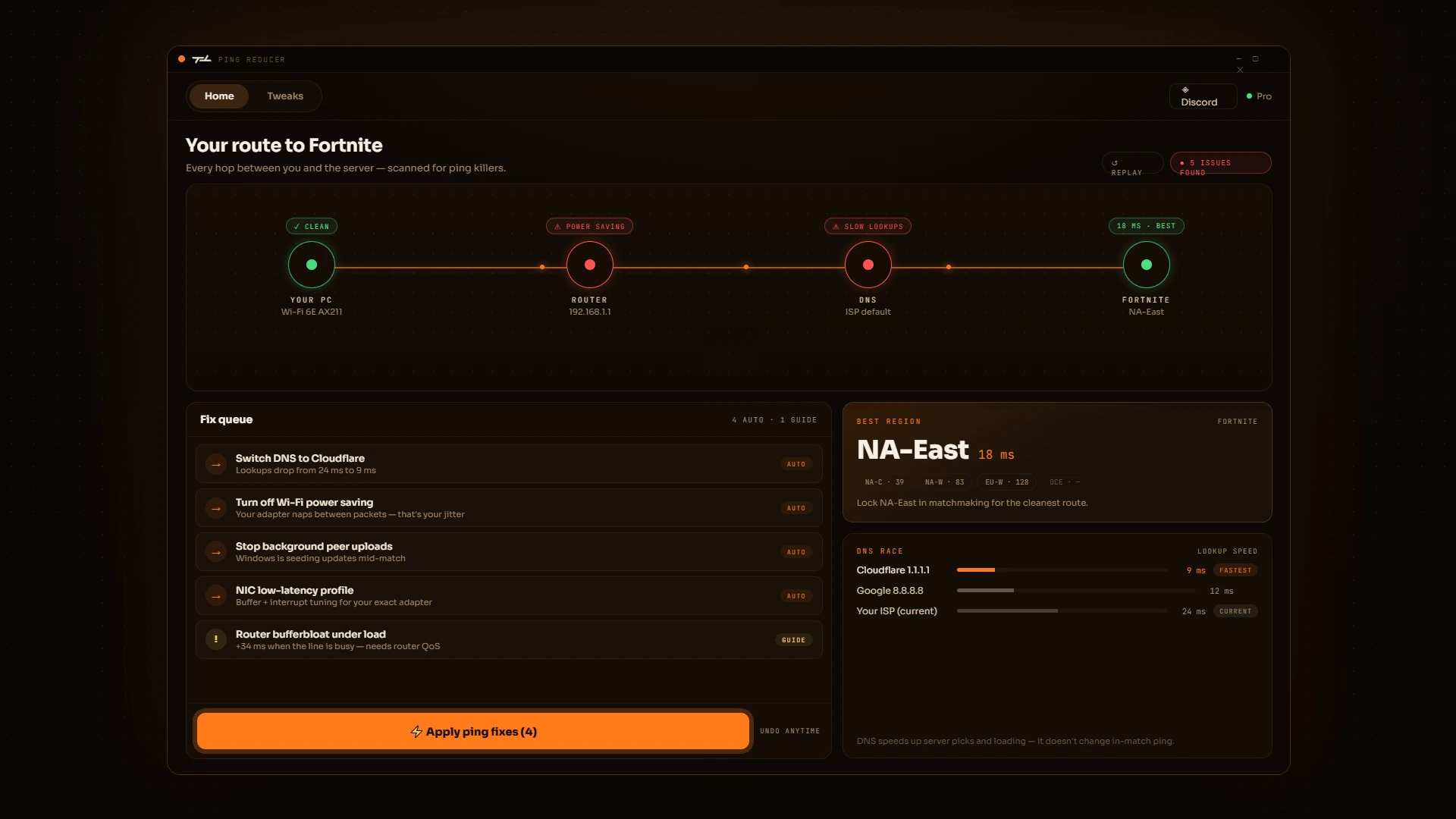Click the Pro status indicator

tap(1259, 96)
